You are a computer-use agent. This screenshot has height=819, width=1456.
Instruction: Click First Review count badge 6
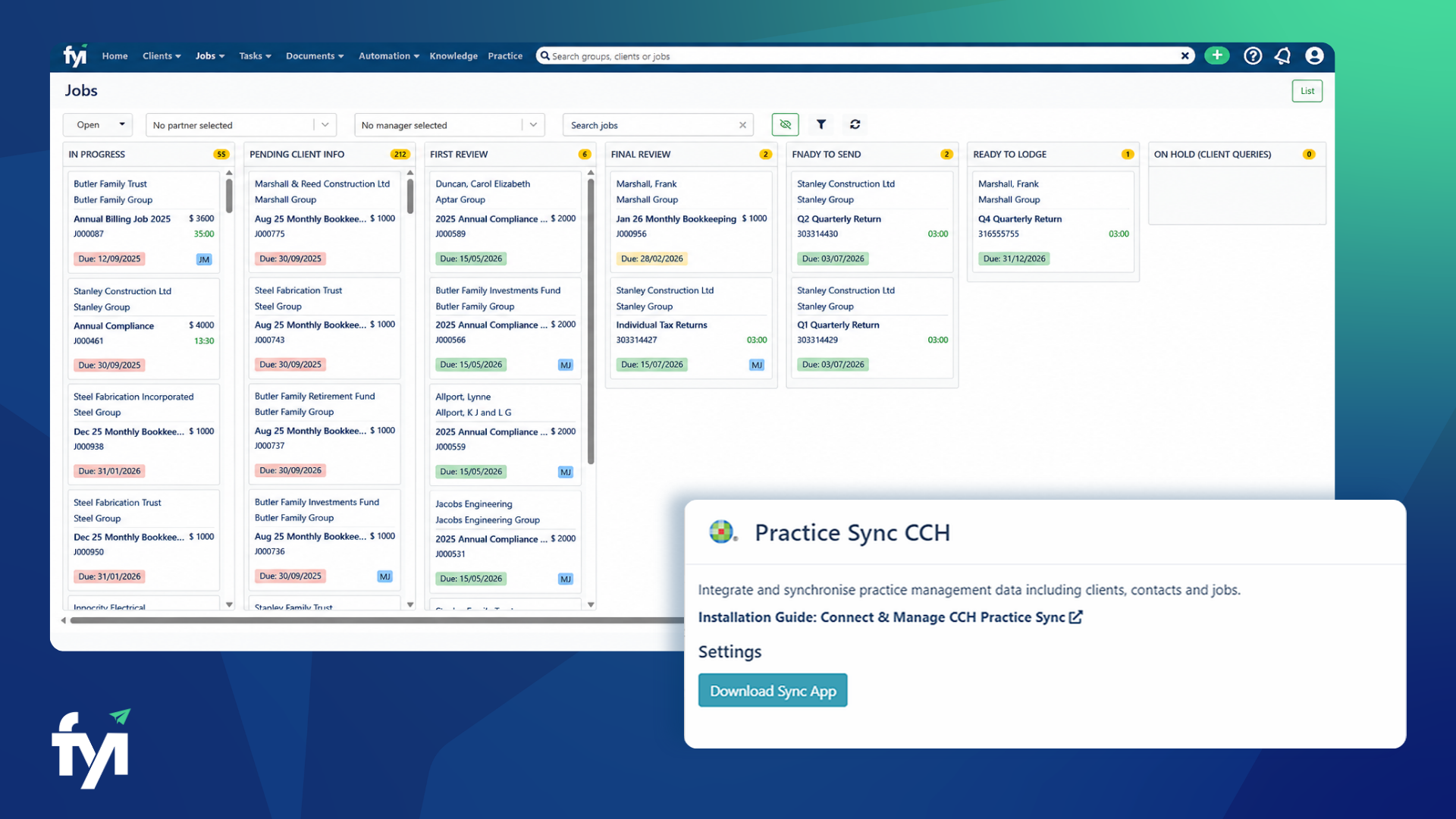[x=584, y=154]
